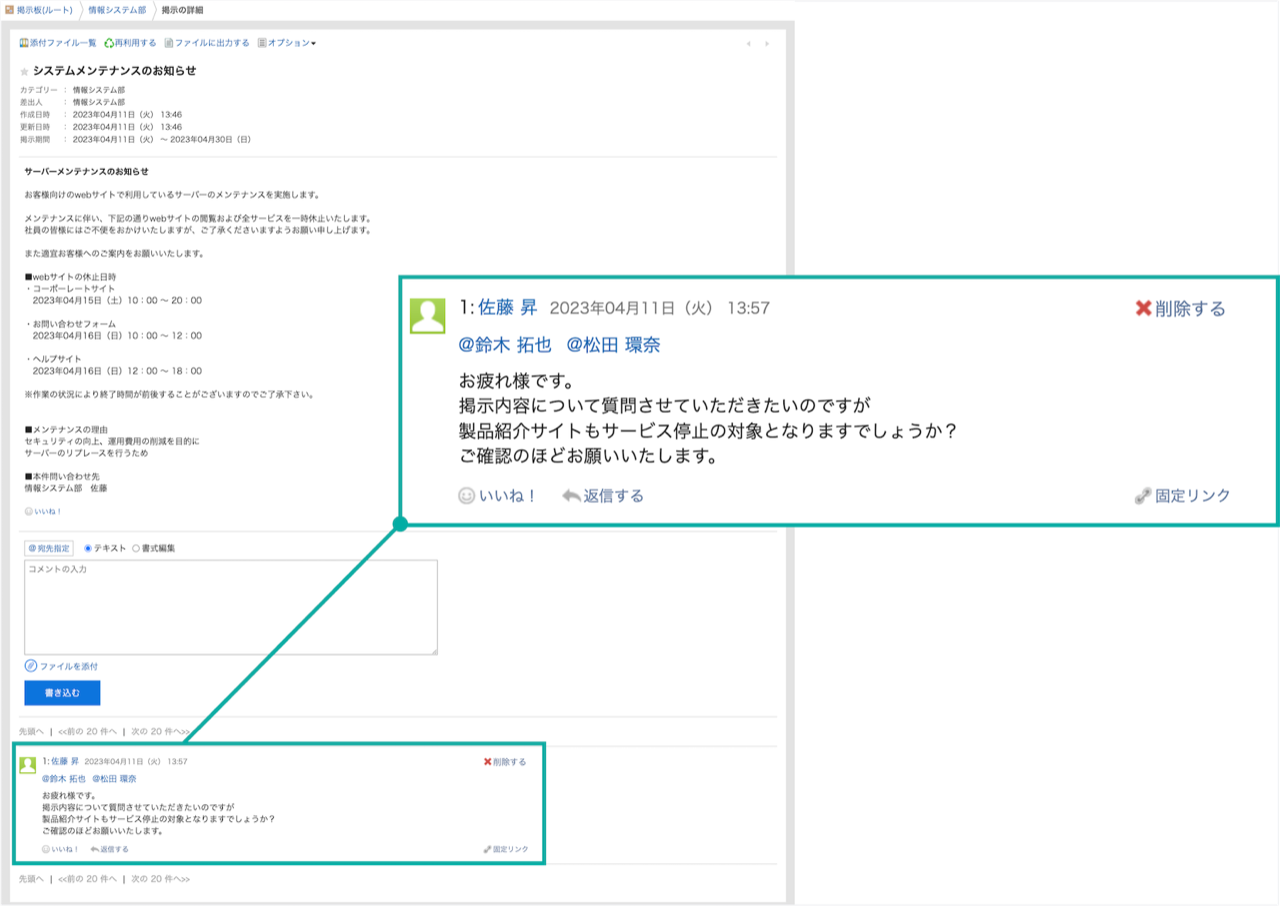The height and width of the screenshot is (906, 1280).
Task: Click 先頭へ in pagination below the comment
Action: 31,879
